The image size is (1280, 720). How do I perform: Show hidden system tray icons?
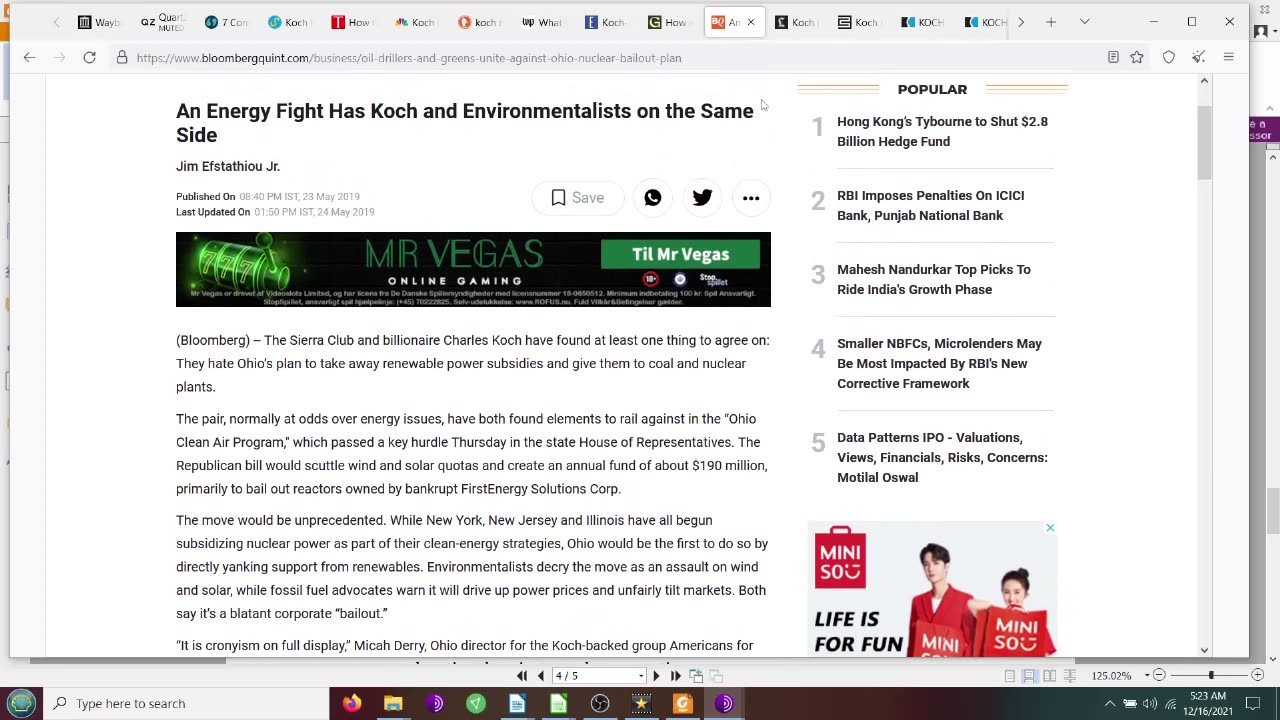1109,703
